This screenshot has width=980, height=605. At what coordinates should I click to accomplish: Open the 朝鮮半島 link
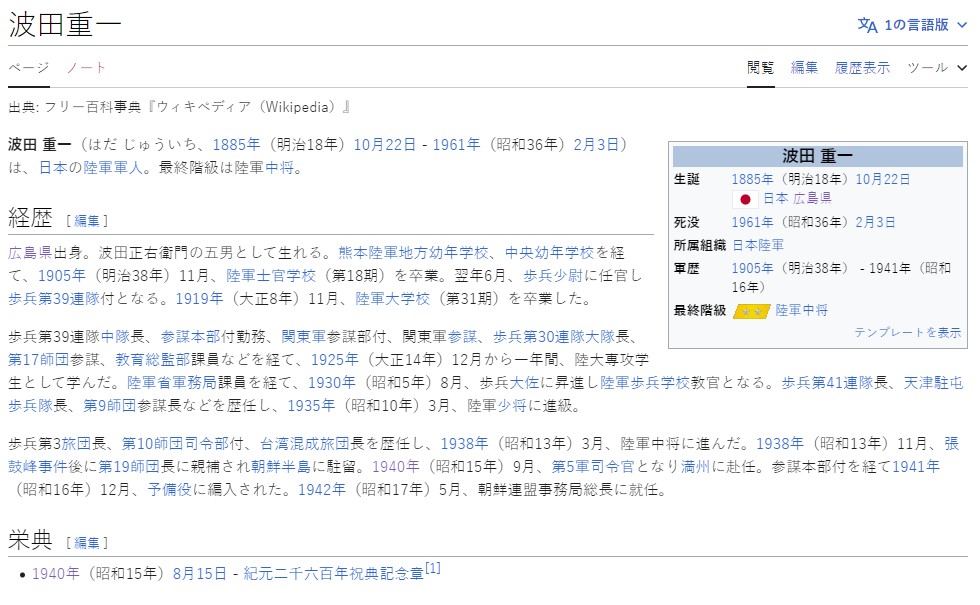click(281, 467)
